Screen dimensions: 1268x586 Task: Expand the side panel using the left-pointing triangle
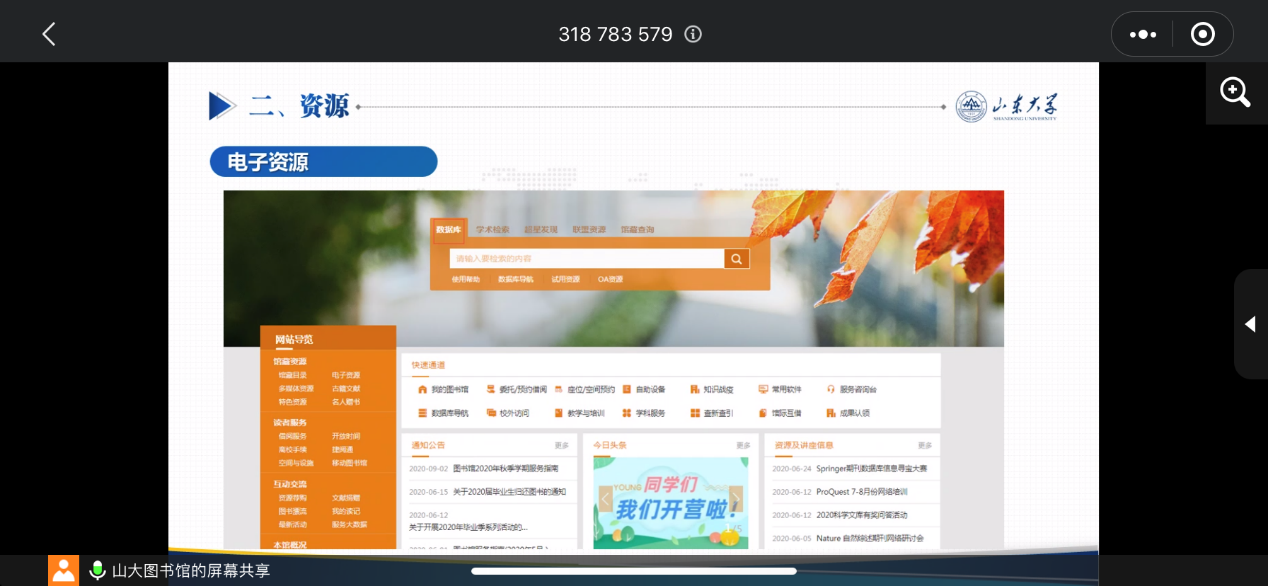pyautogui.click(x=1250, y=324)
